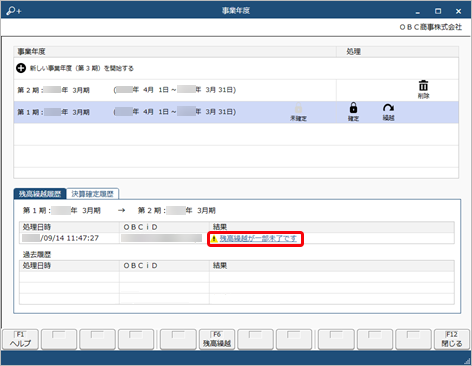Click the 未確定 unlocked icon in 第1期 row

click(298, 112)
